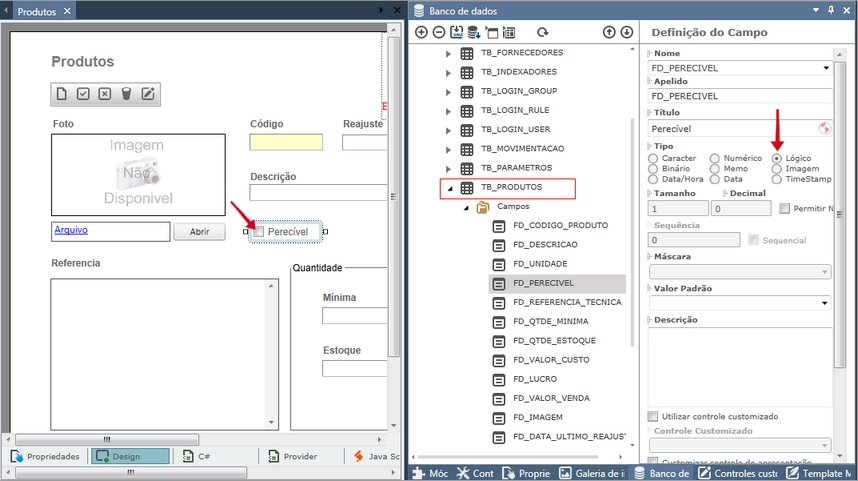Click the new document icon in Produtos form

coord(62,94)
